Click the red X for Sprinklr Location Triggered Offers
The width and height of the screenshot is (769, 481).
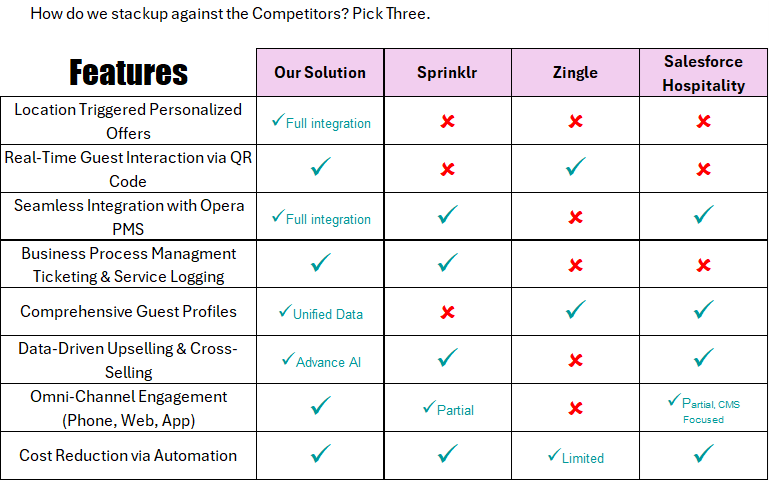[447, 121]
